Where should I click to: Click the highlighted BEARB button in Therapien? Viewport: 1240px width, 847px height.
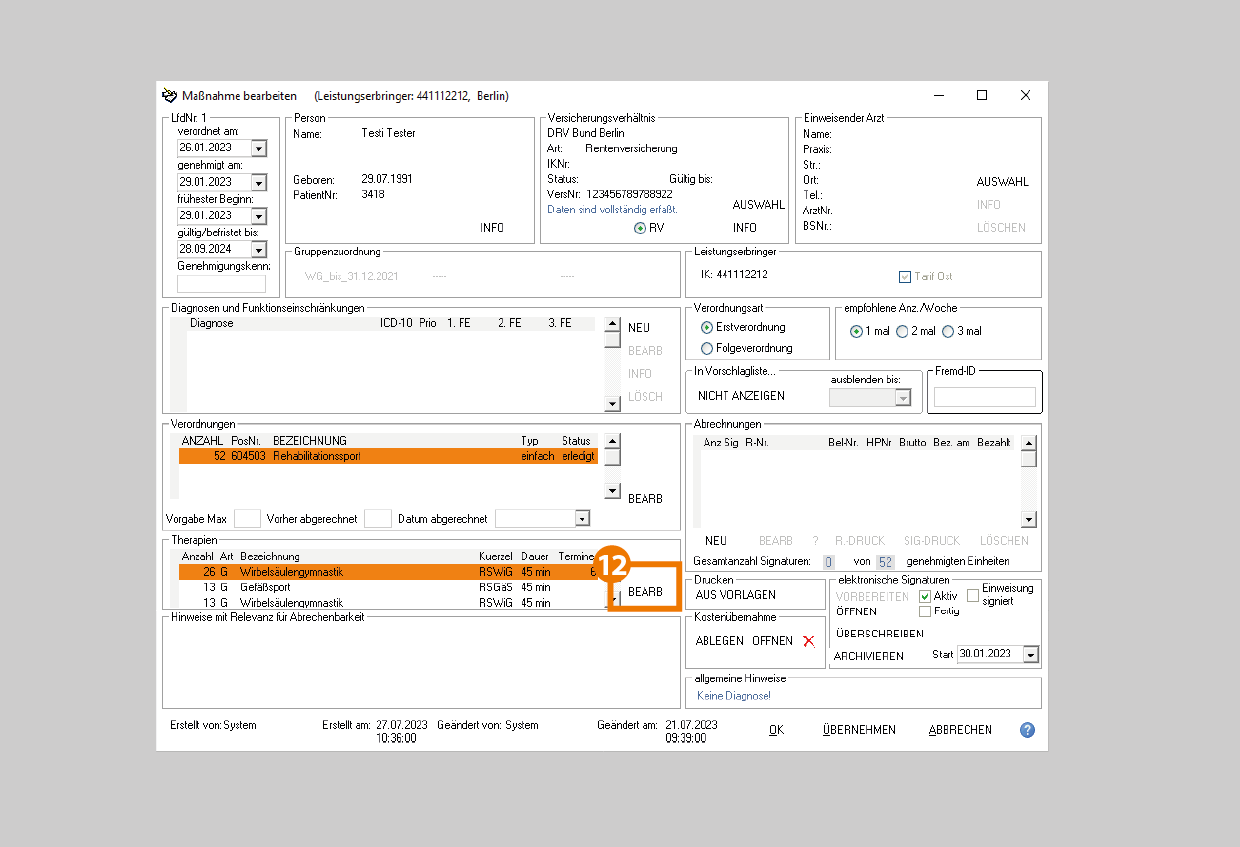(x=645, y=592)
